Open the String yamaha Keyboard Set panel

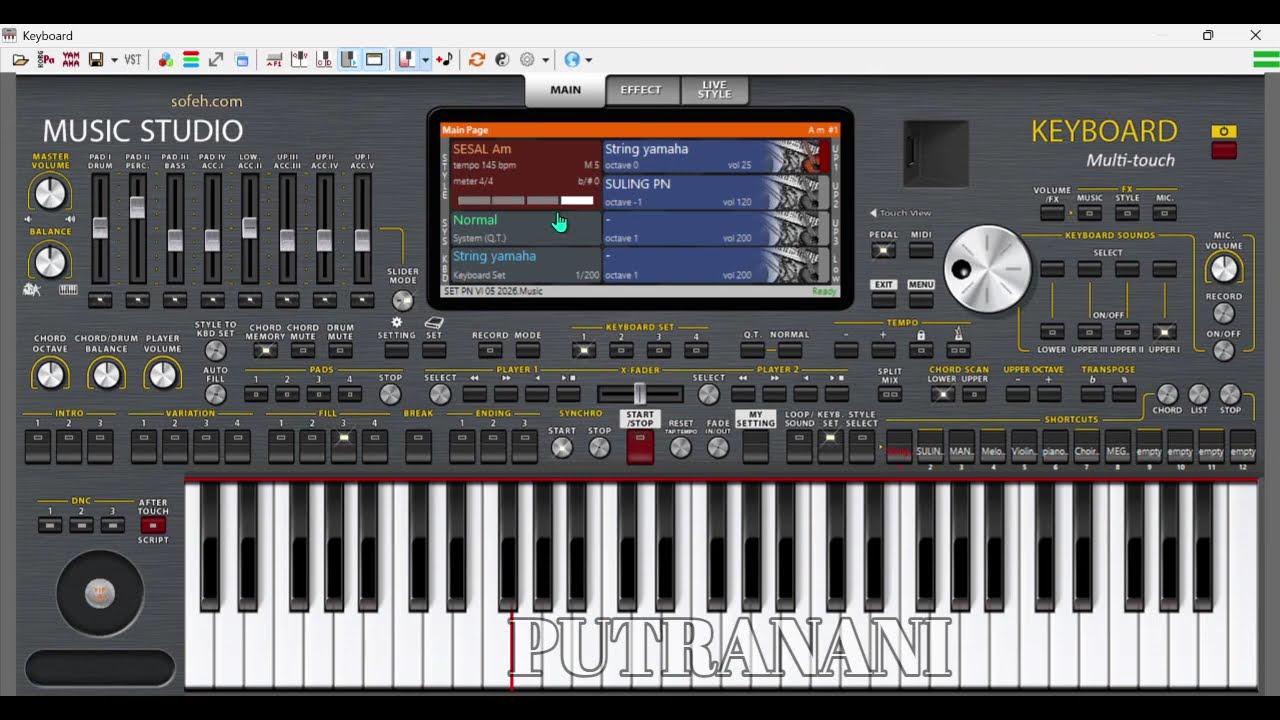click(526, 264)
